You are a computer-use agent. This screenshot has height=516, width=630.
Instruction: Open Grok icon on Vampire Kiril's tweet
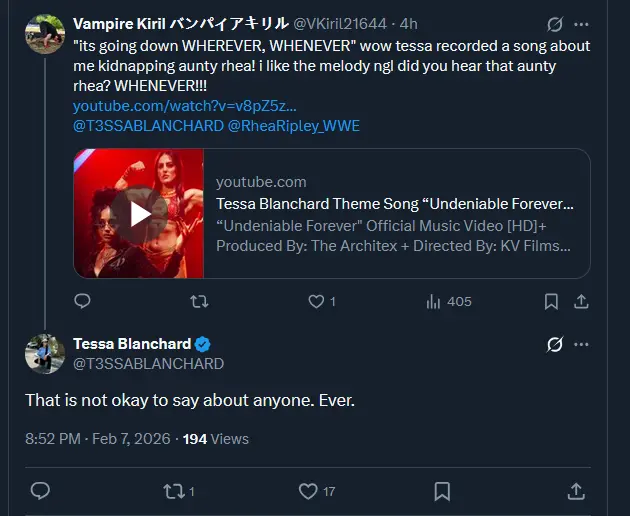click(x=555, y=24)
